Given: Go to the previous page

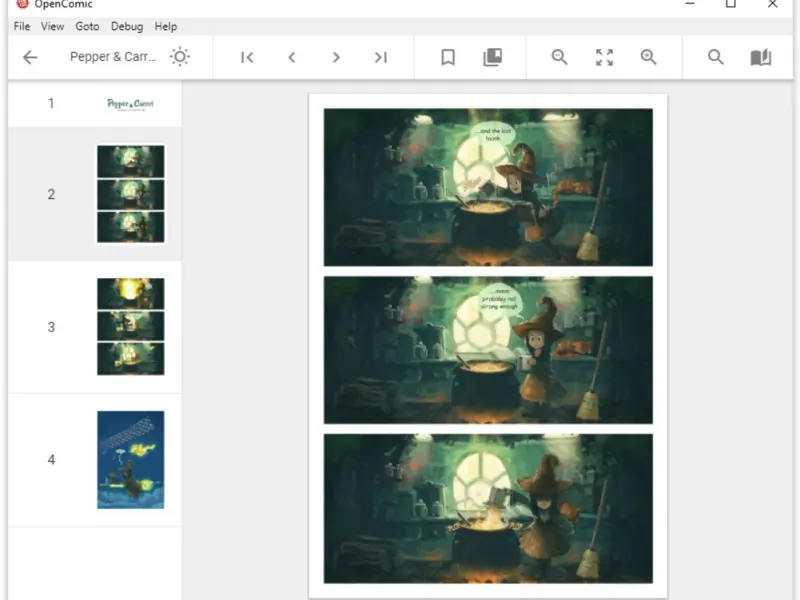Looking at the screenshot, I should pos(292,57).
